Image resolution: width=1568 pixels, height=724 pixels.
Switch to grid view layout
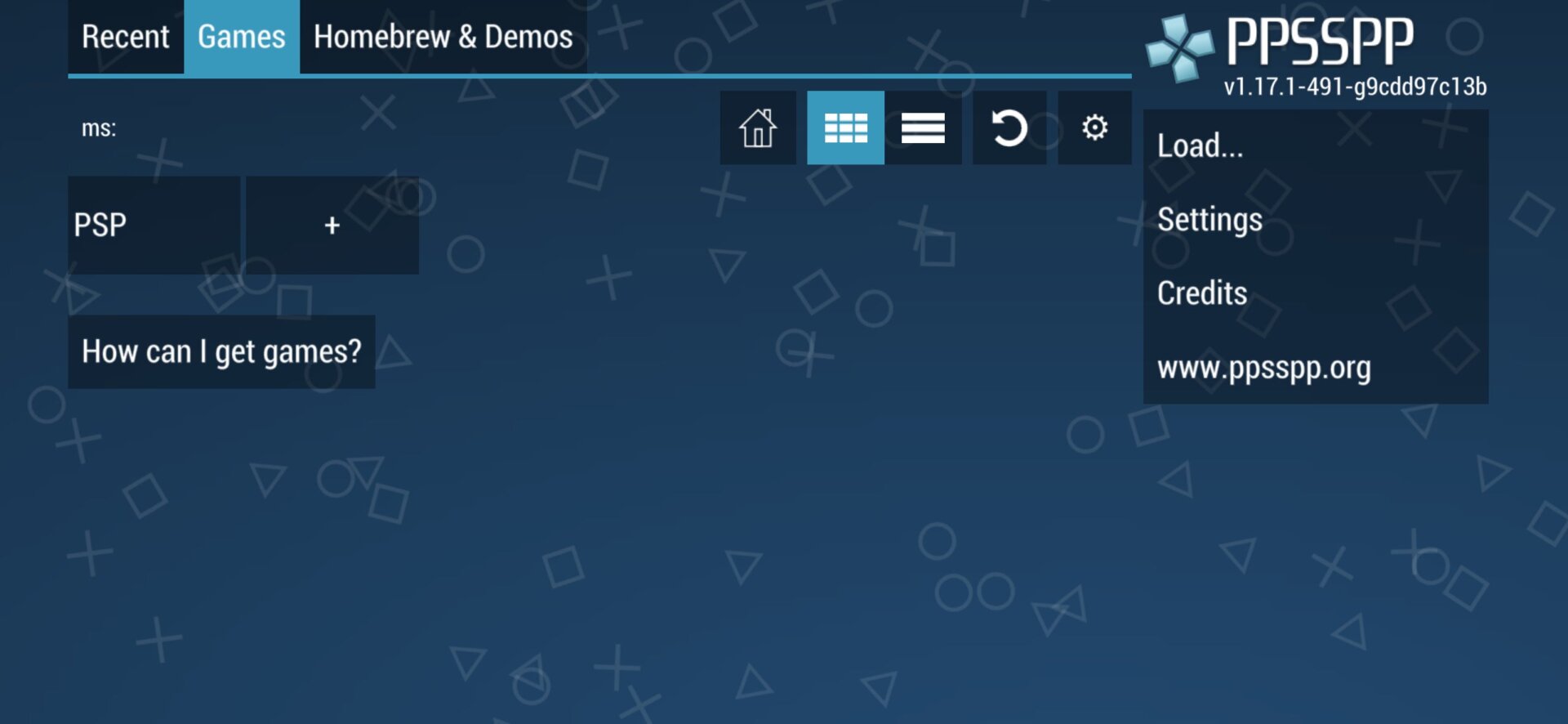(845, 128)
